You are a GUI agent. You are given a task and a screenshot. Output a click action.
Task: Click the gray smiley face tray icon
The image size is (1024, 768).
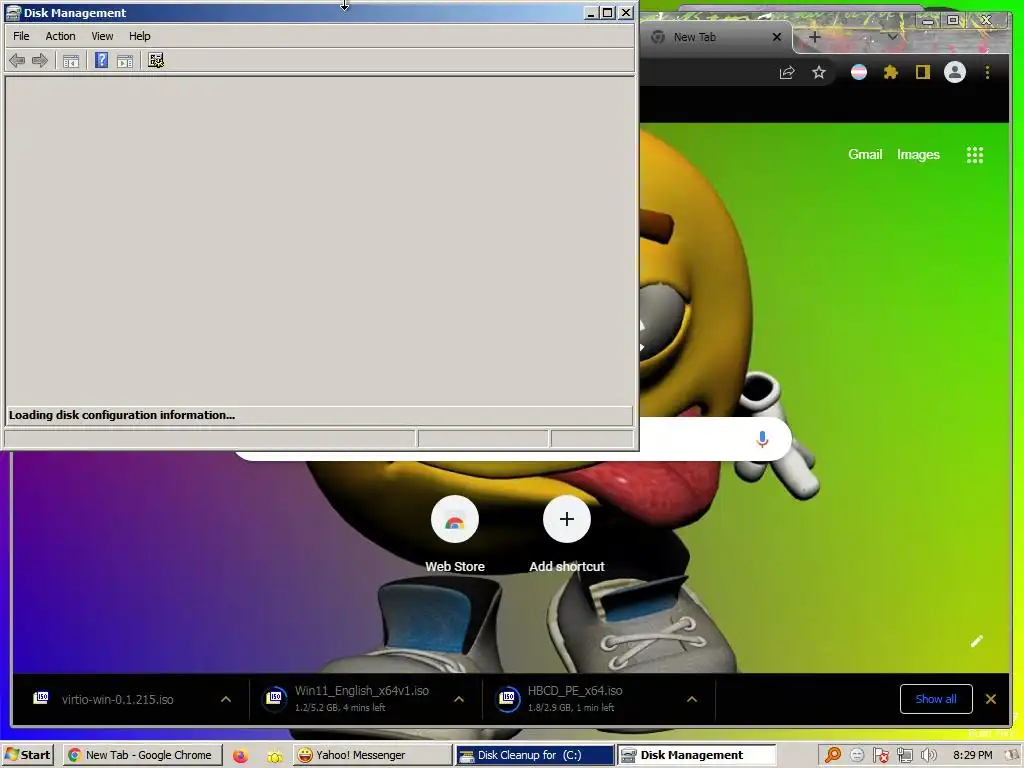pos(857,756)
